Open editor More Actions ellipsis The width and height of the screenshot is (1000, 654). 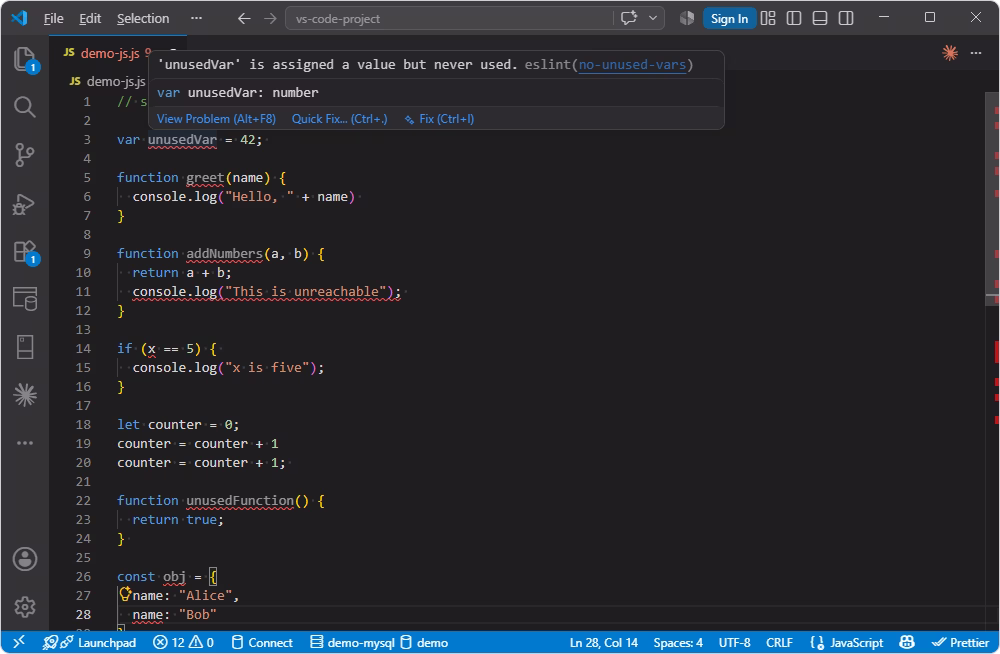point(976,53)
